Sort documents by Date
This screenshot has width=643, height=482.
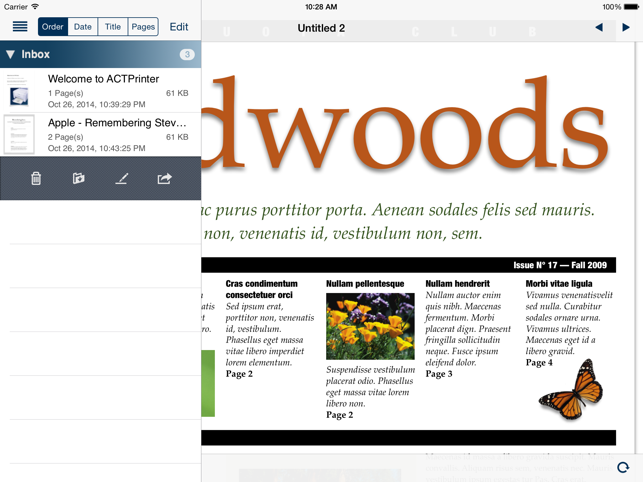tap(83, 27)
